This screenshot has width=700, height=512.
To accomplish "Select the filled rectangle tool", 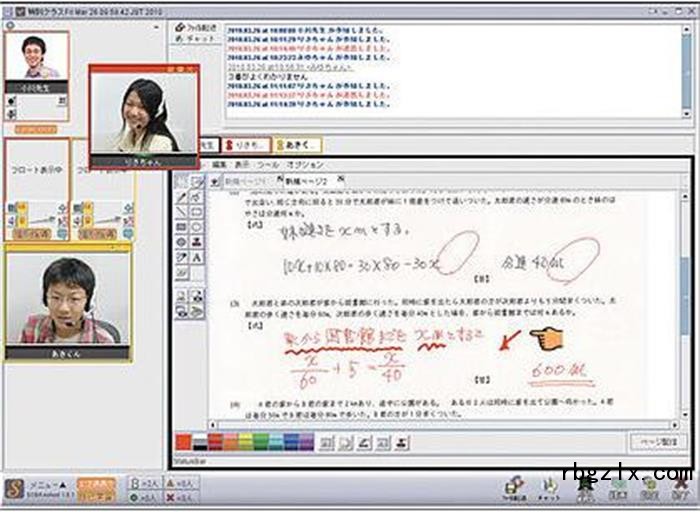I will tap(182, 227).
